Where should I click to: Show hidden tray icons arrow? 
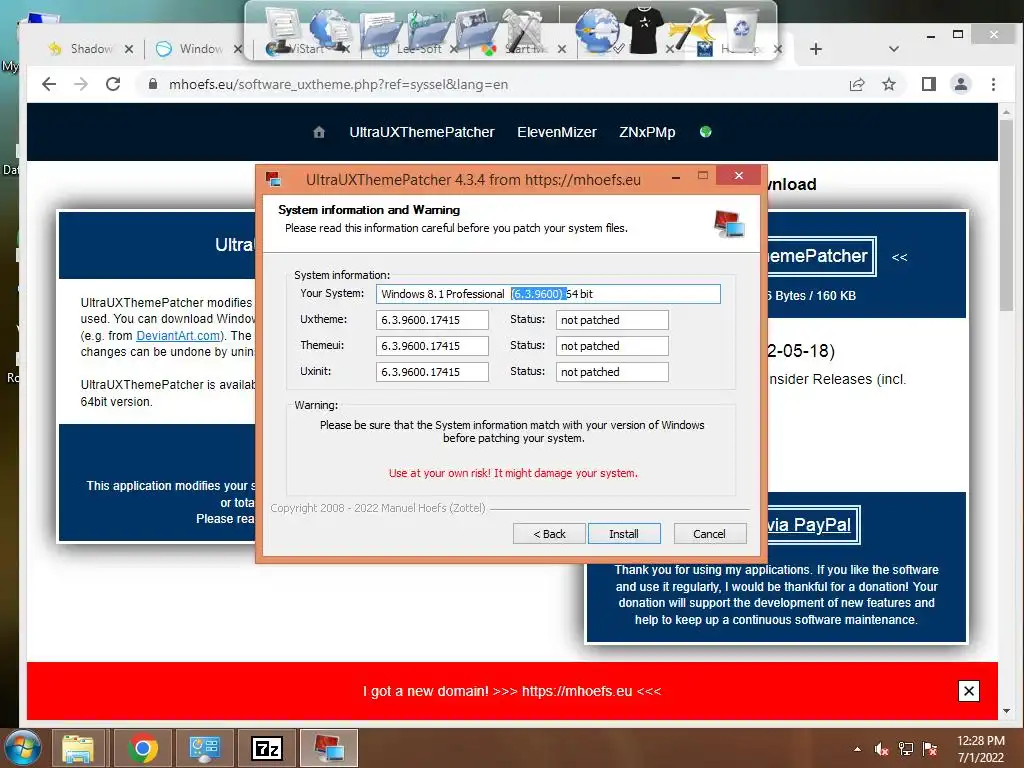857,749
